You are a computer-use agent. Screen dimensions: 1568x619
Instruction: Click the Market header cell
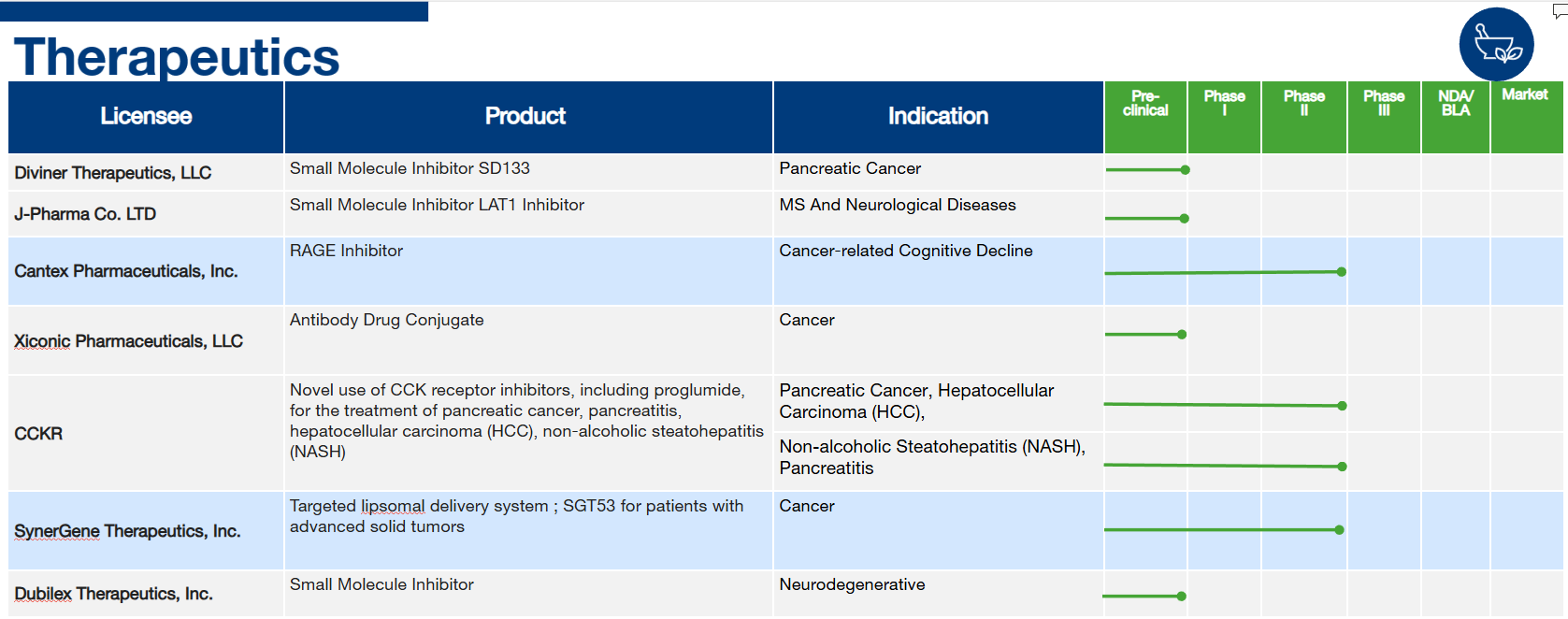coord(1527,117)
